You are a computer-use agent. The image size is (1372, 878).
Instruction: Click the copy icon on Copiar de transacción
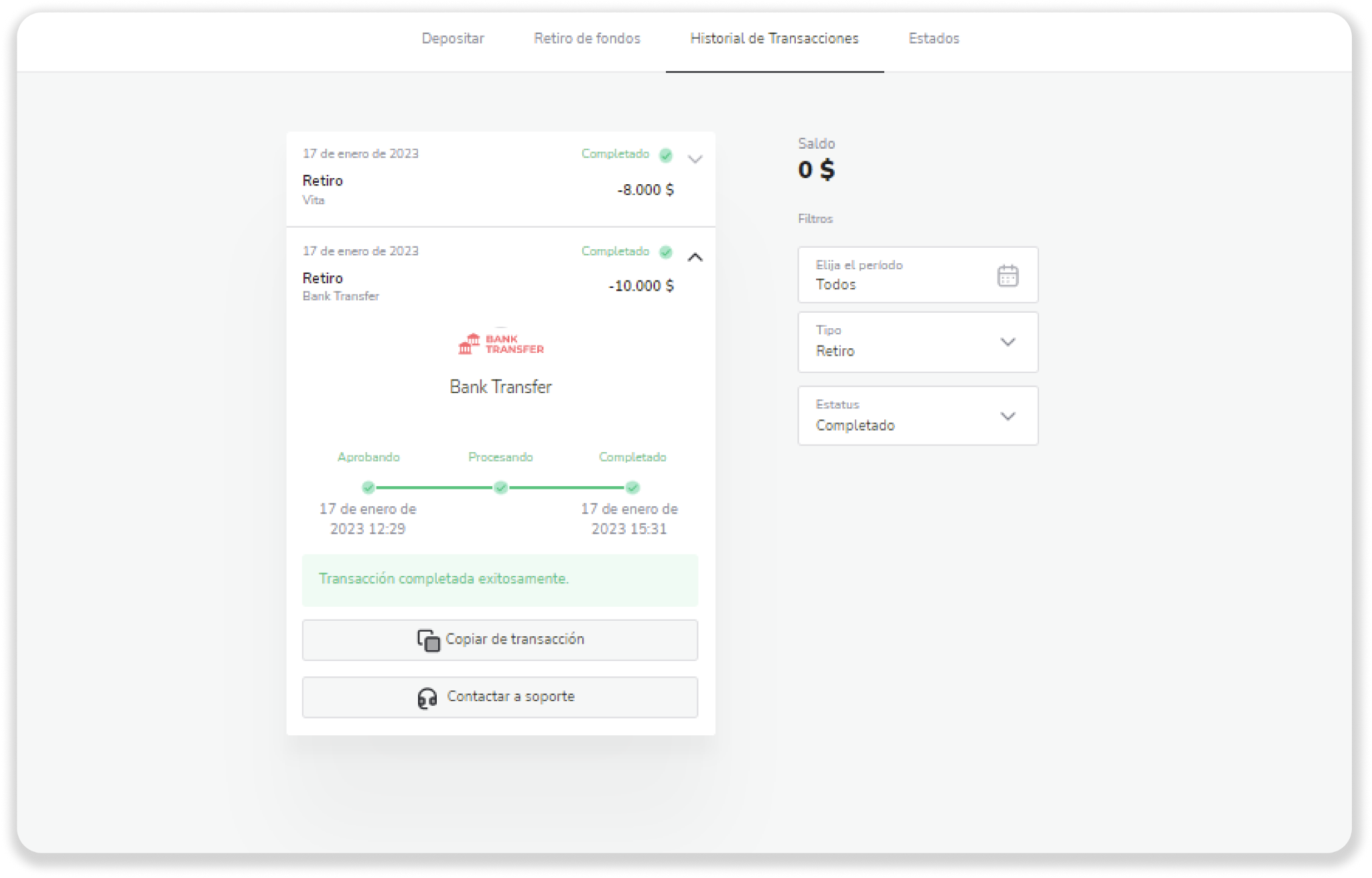[x=428, y=640]
